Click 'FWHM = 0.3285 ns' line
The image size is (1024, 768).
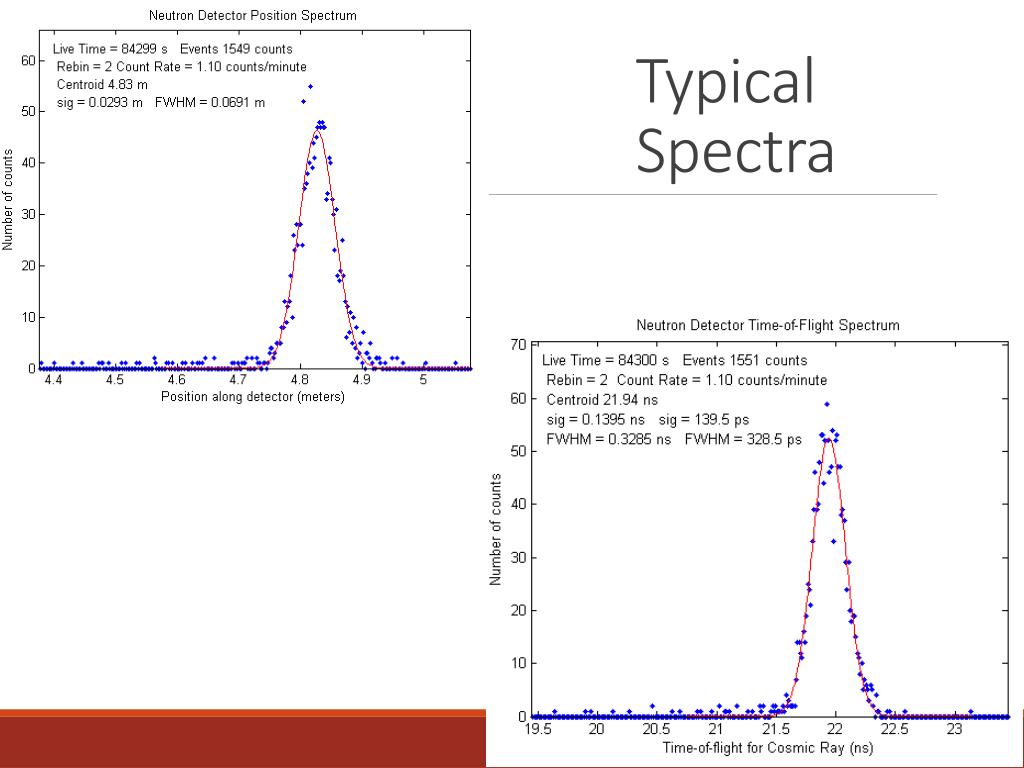674,439
